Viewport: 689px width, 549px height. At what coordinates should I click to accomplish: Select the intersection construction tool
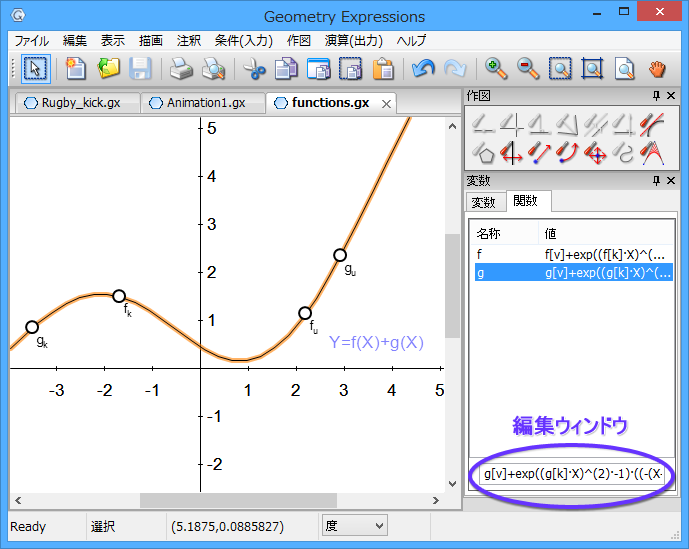click(511, 124)
